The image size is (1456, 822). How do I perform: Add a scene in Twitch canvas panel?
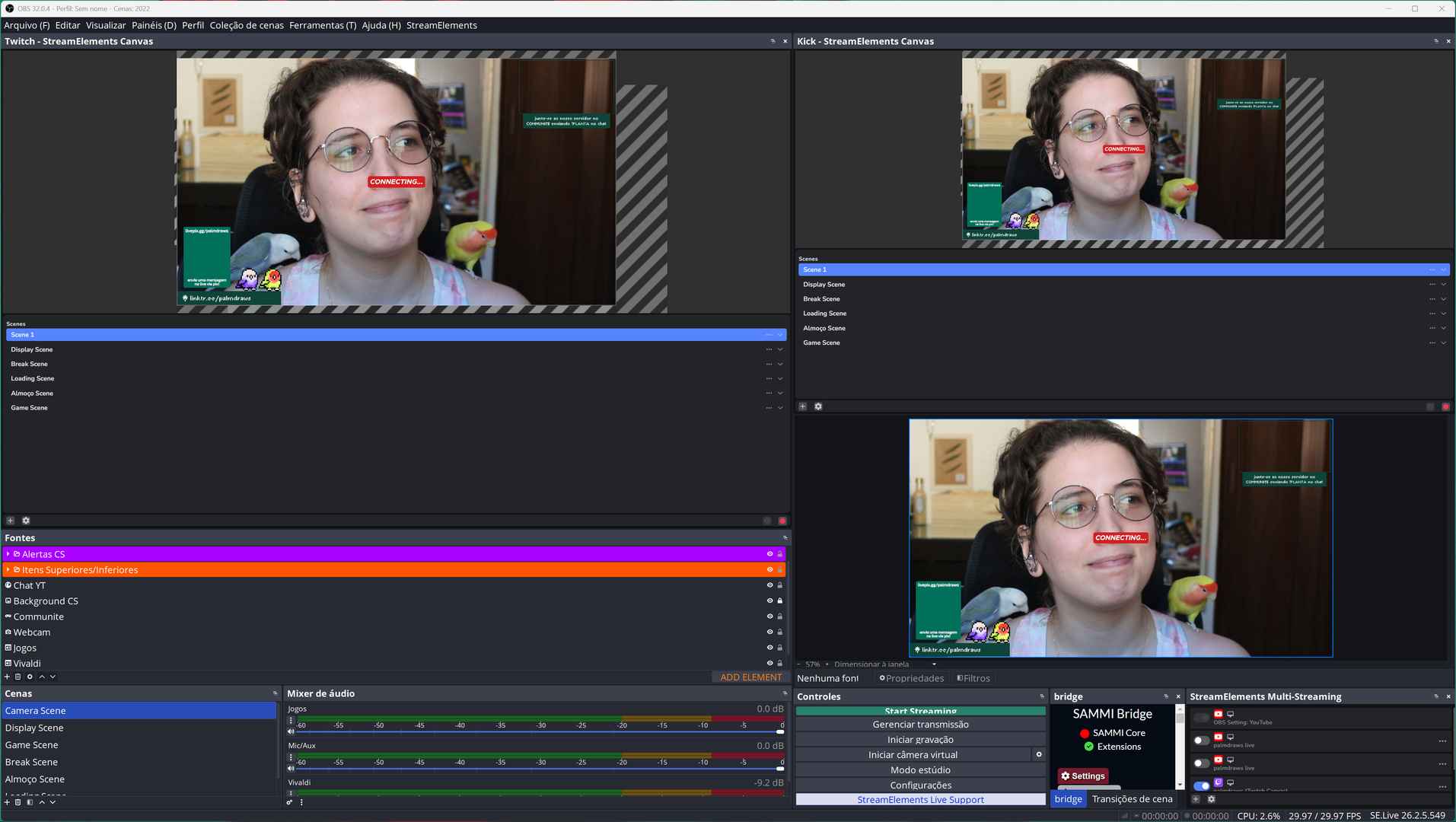pos(11,521)
